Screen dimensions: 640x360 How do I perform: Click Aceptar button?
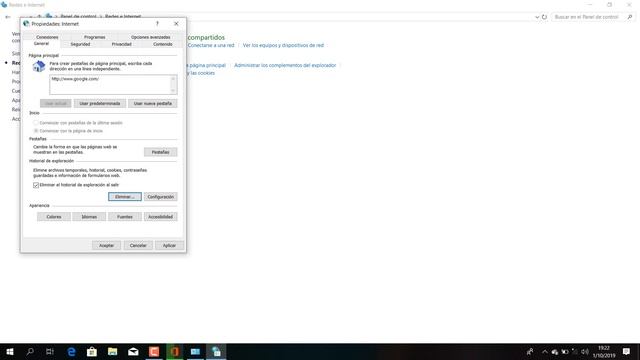pyautogui.click(x=107, y=245)
